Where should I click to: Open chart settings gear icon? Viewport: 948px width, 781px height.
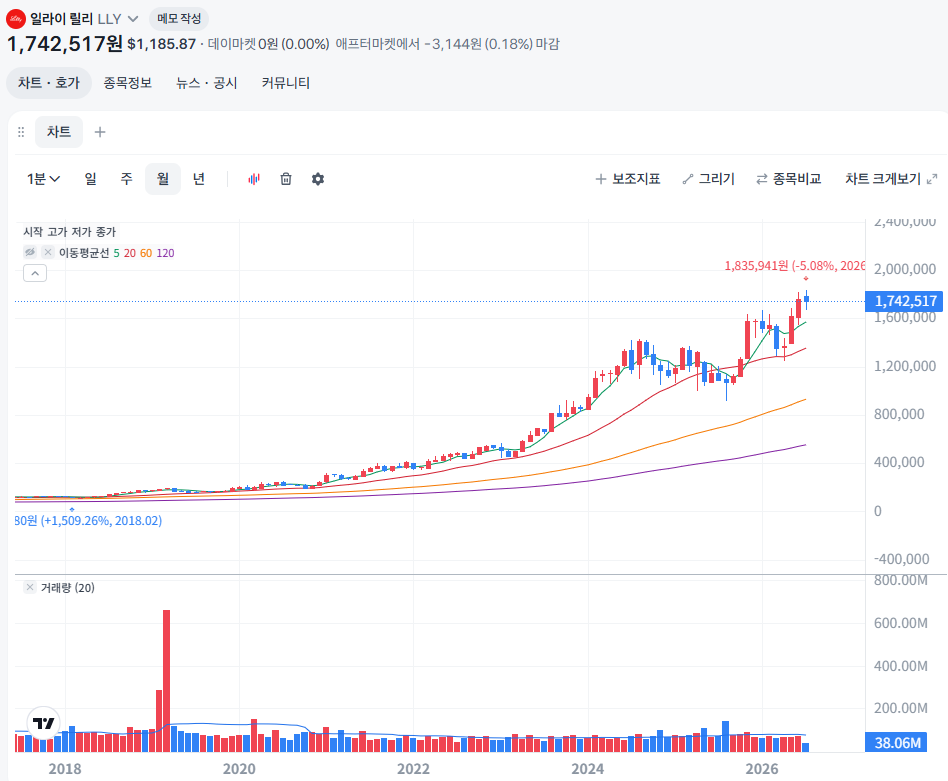click(318, 179)
